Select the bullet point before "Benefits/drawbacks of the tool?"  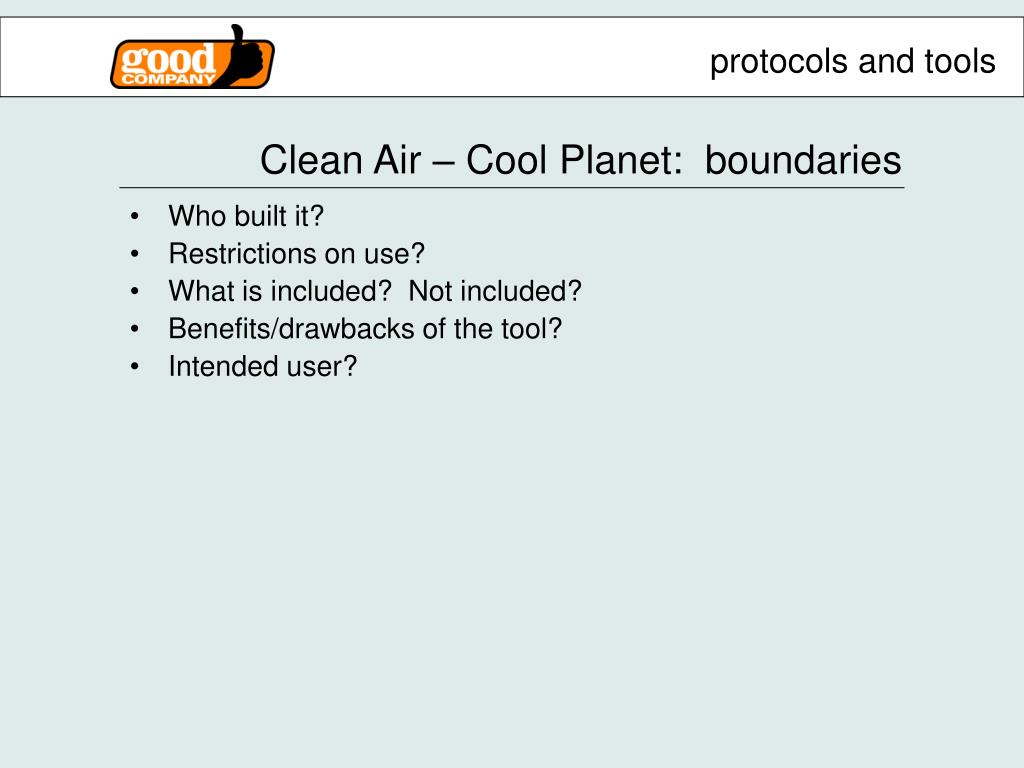(135, 328)
